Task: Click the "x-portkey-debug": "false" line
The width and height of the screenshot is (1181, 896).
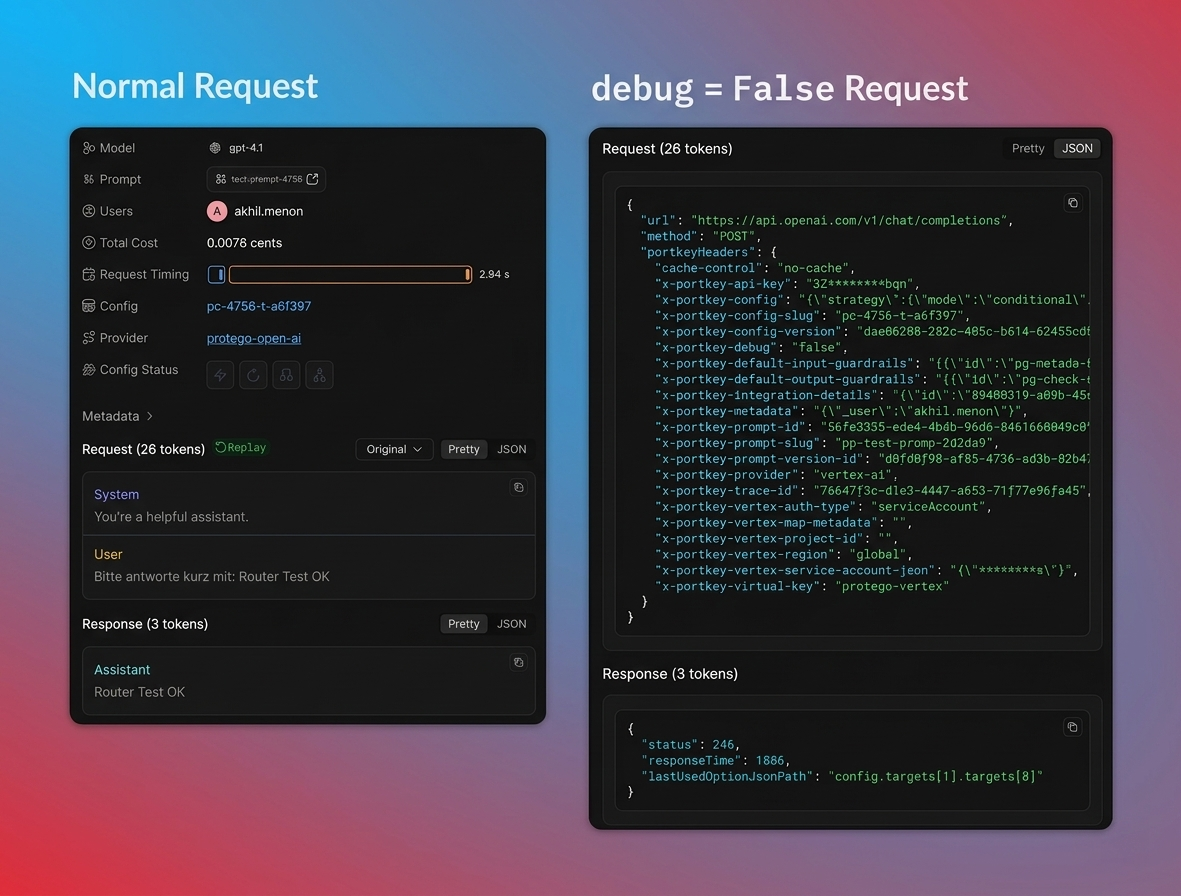Action: click(752, 348)
